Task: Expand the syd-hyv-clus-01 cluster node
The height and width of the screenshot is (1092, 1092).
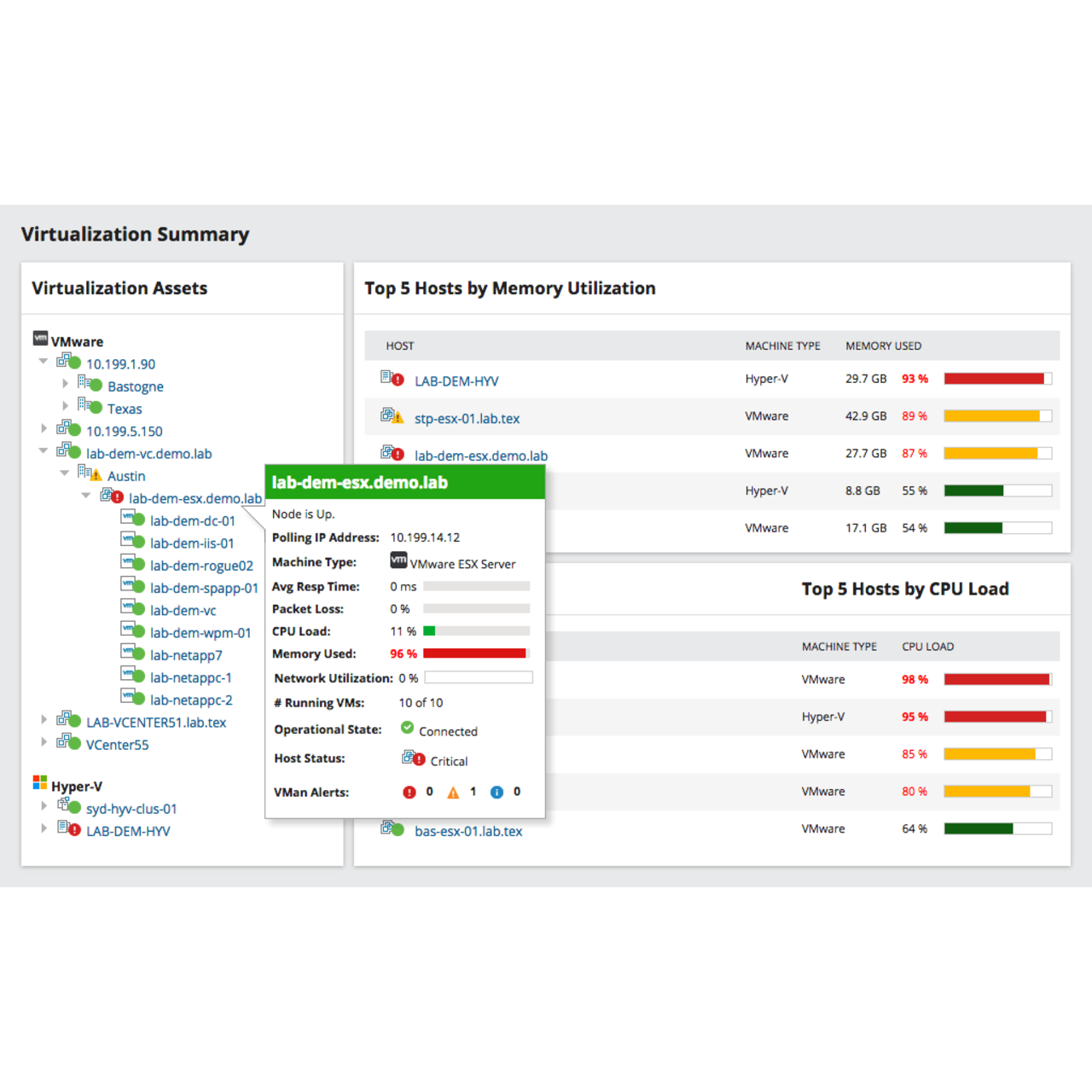Action: click(44, 805)
